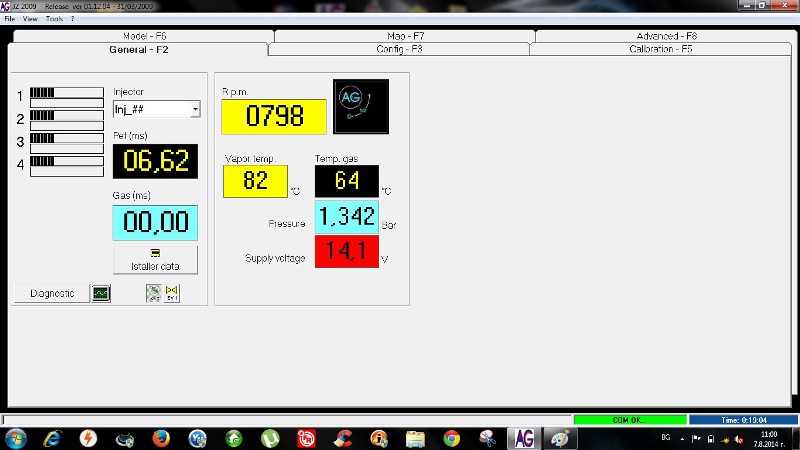Open the Config - F3 tab

point(399,49)
